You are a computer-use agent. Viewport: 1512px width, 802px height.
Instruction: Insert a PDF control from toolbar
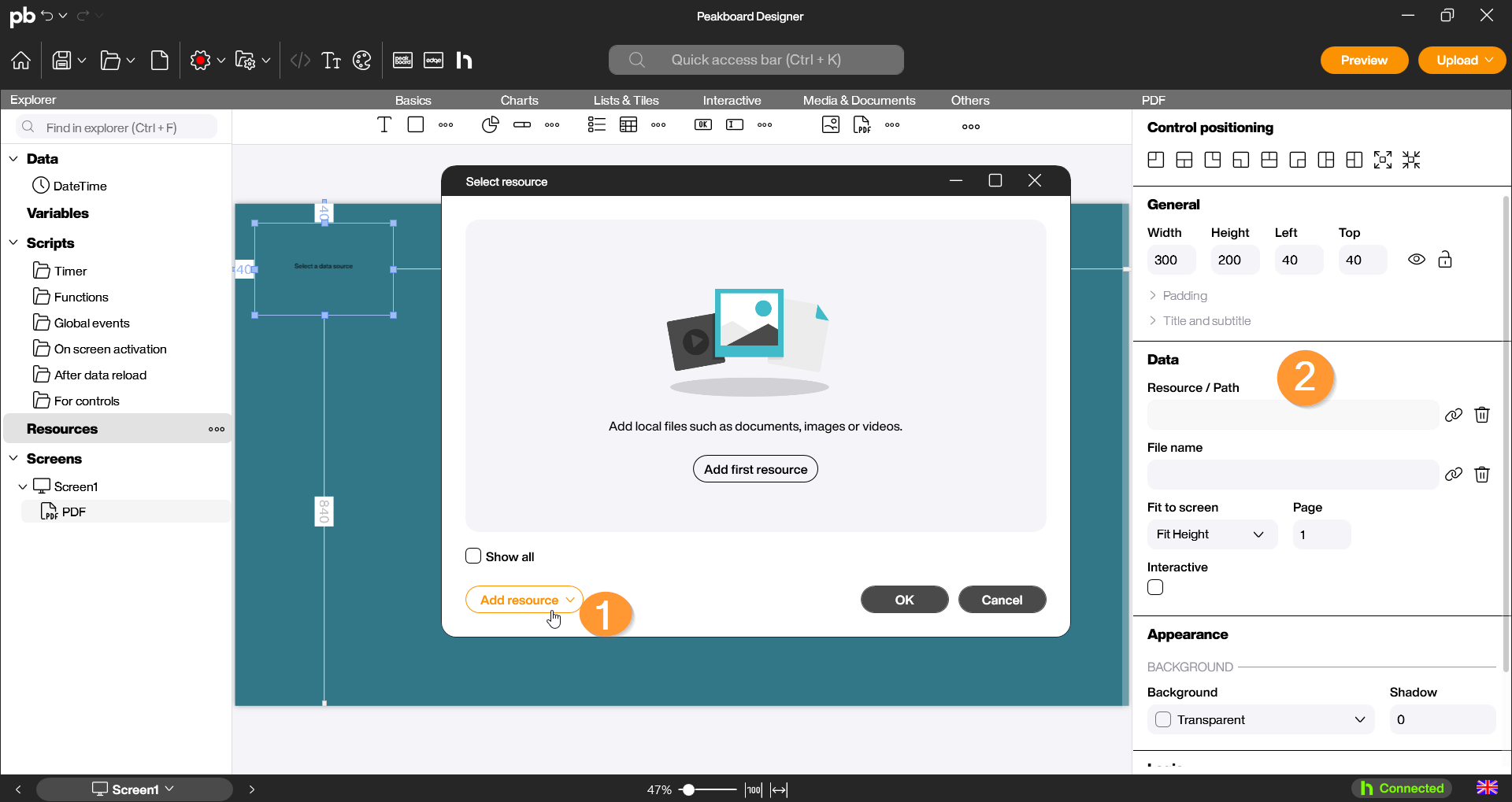pyautogui.click(x=862, y=125)
